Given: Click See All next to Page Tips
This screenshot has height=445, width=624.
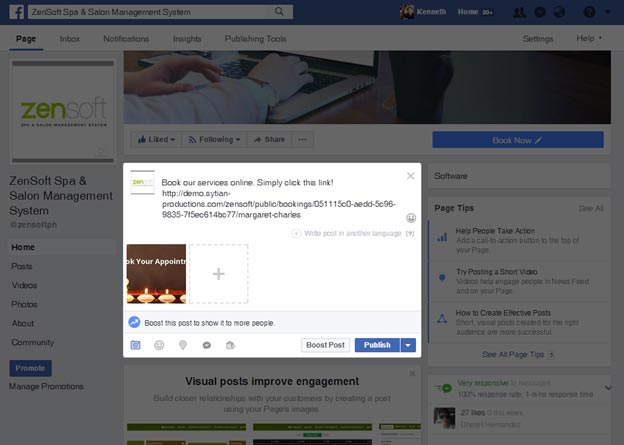Looking at the screenshot, I should click(591, 208).
